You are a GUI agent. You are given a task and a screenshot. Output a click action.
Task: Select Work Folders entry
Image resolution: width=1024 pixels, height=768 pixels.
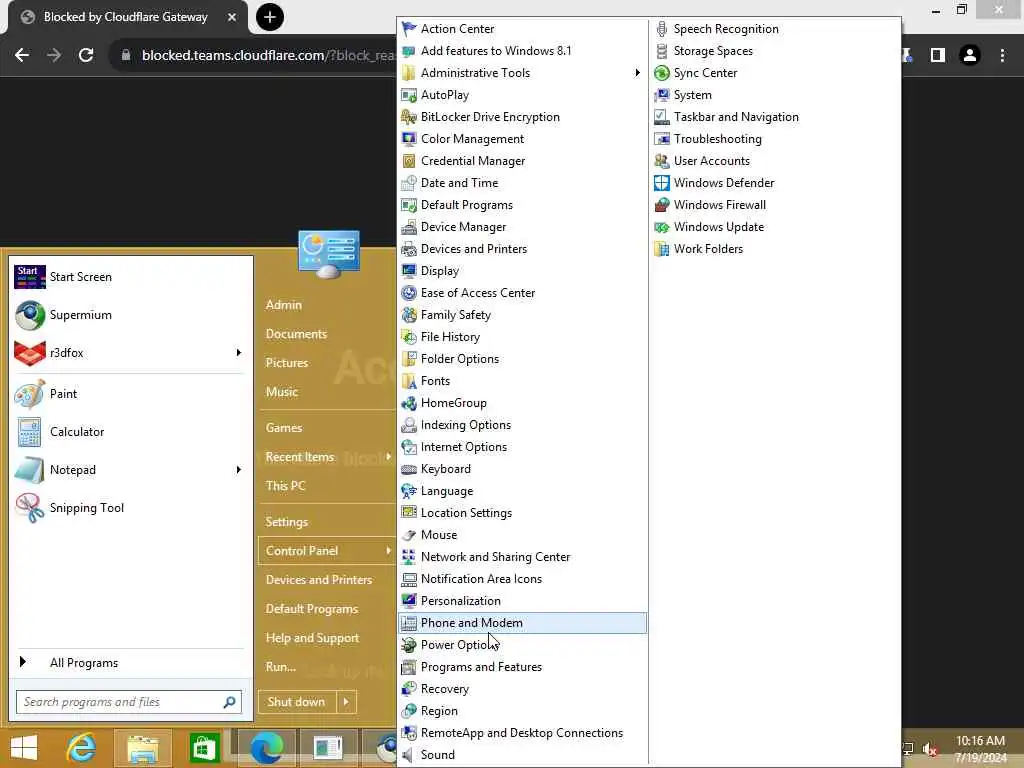click(x=776, y=249)
